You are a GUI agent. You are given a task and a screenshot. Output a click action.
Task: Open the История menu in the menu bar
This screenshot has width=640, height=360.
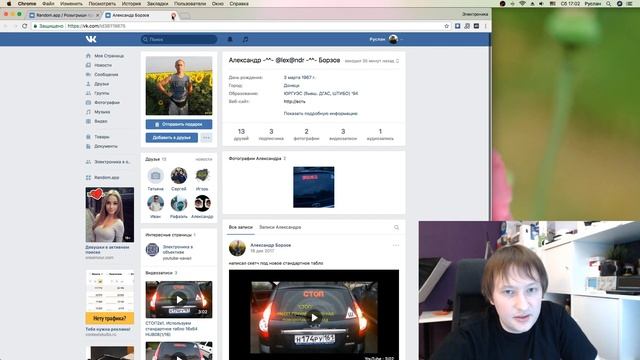pos(131,3)
